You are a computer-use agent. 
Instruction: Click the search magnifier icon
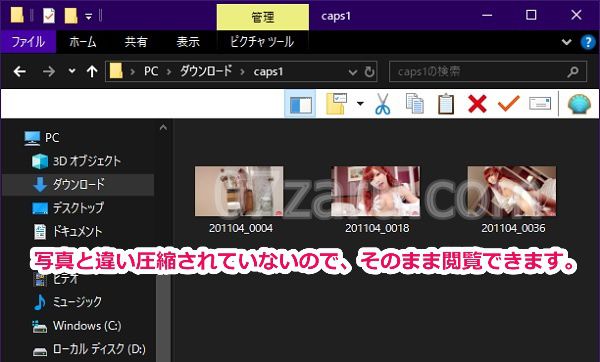tap(573, 72)
